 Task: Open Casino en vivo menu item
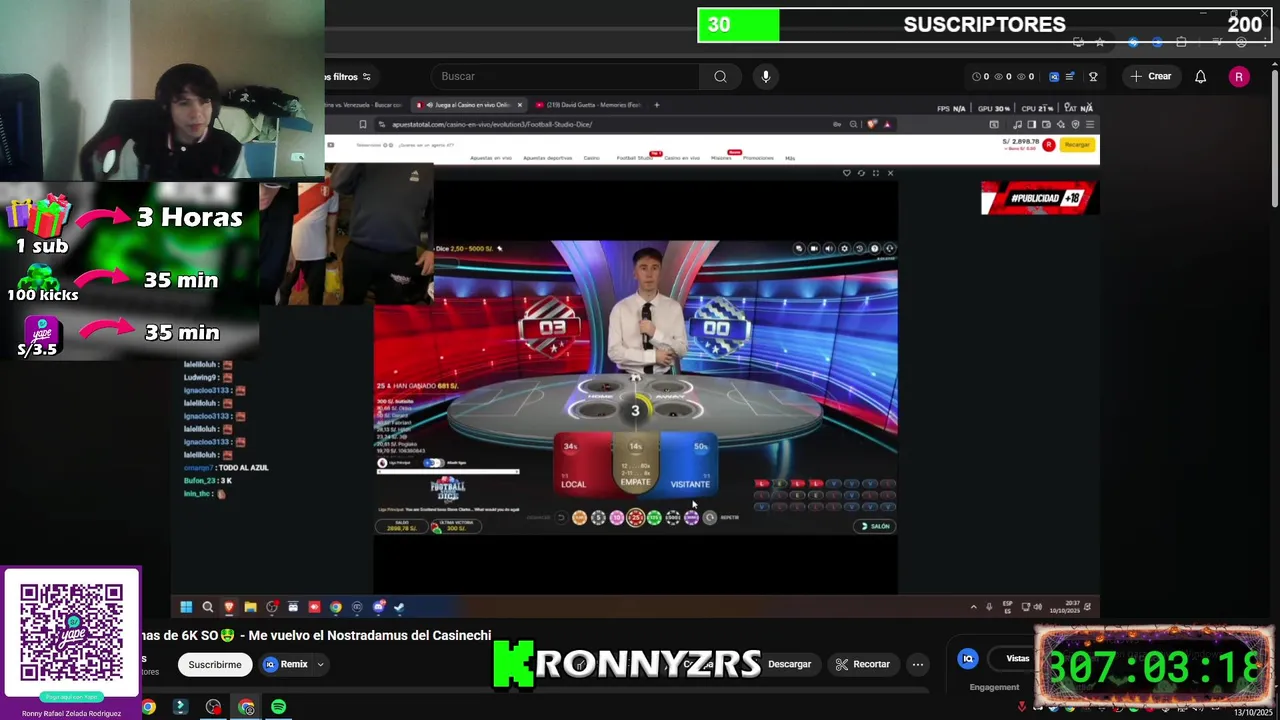coord(682,158)
